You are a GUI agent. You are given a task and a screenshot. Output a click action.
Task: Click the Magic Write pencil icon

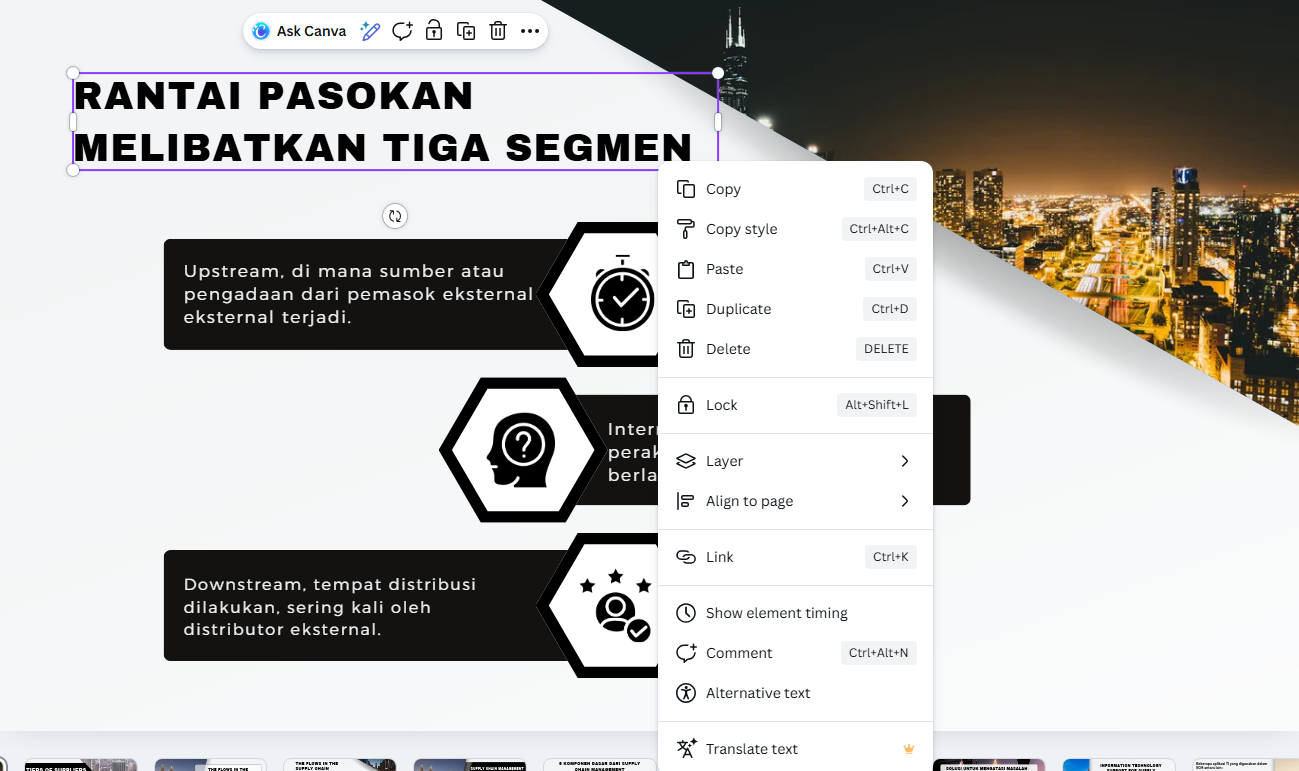pyautogui.click(x=370, y=31)
